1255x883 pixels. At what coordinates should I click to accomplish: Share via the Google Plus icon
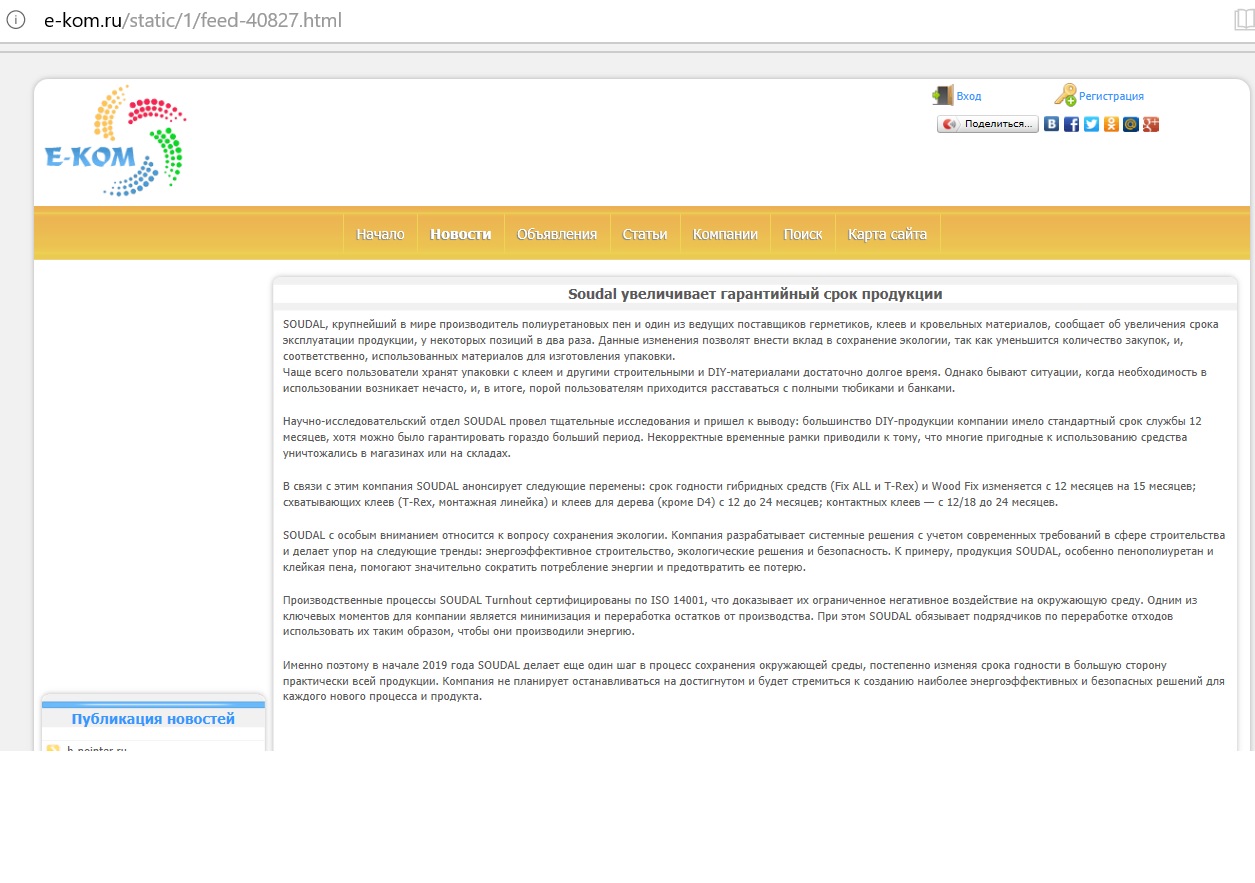tap(1151, 124)
